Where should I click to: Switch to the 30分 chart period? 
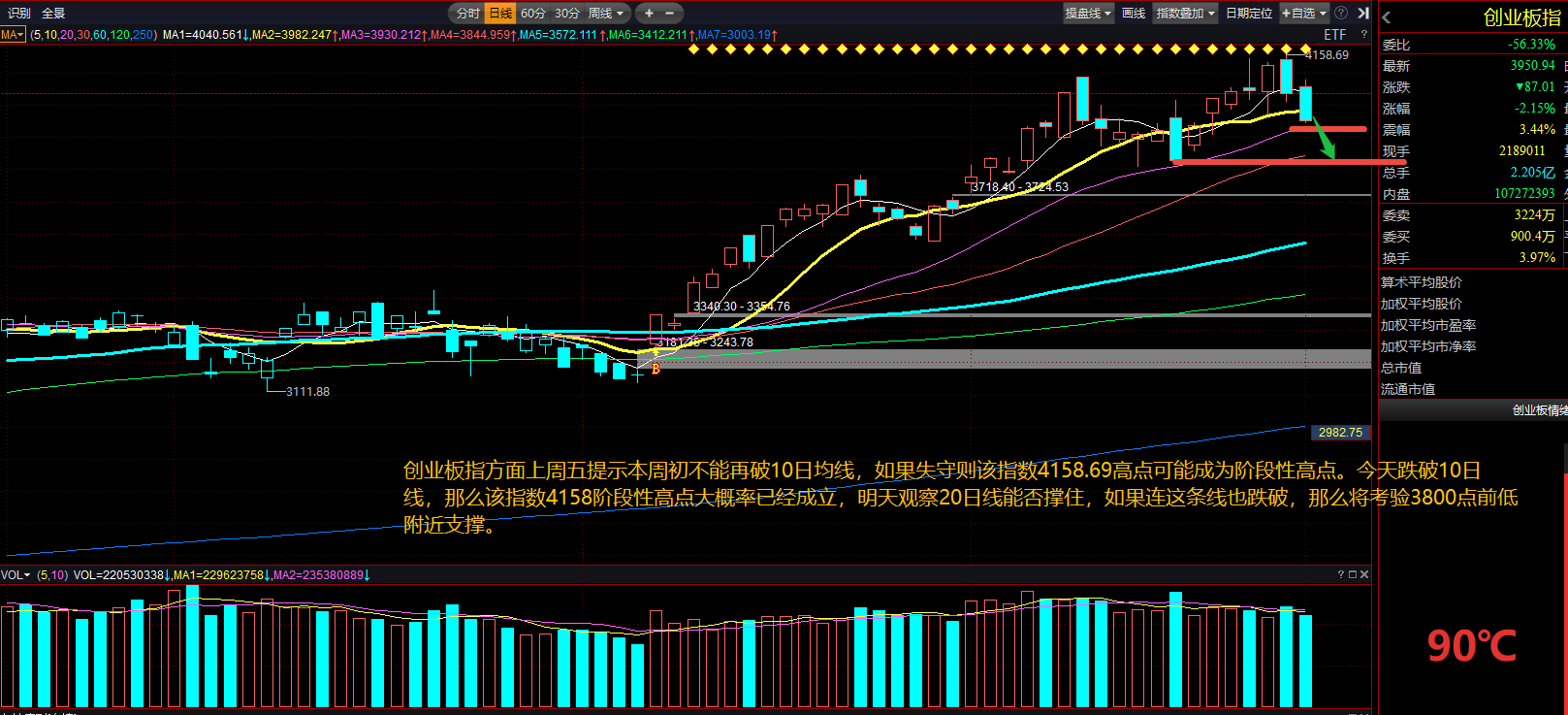point(567,14)
